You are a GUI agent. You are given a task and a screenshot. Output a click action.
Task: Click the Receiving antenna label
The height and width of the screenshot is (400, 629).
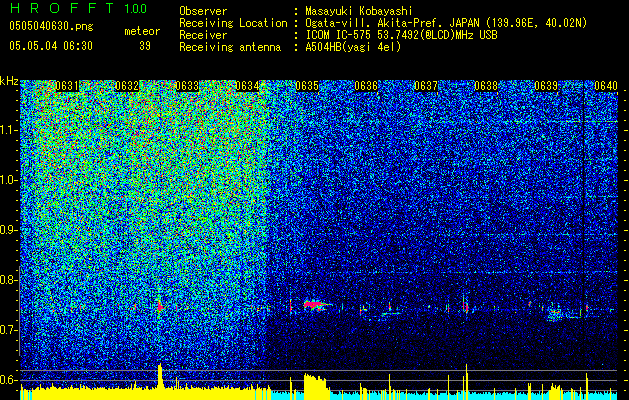click(x=230, y=47)
